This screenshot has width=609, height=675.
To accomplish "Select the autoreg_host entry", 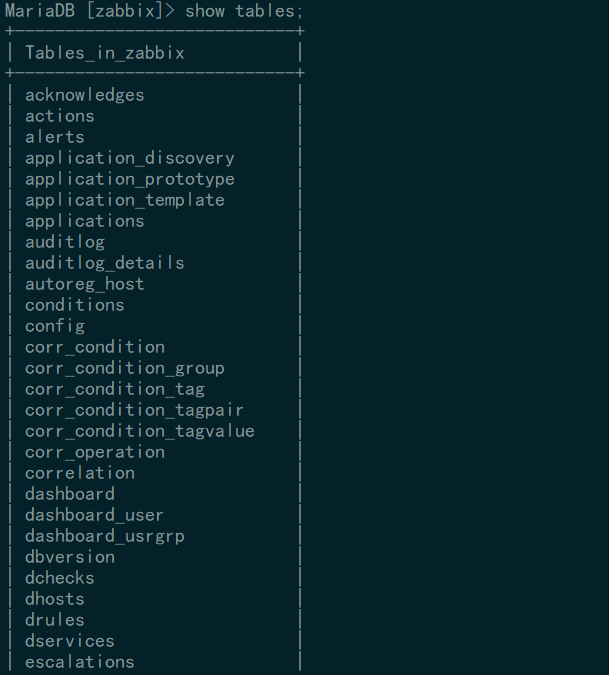I will 85,284.
